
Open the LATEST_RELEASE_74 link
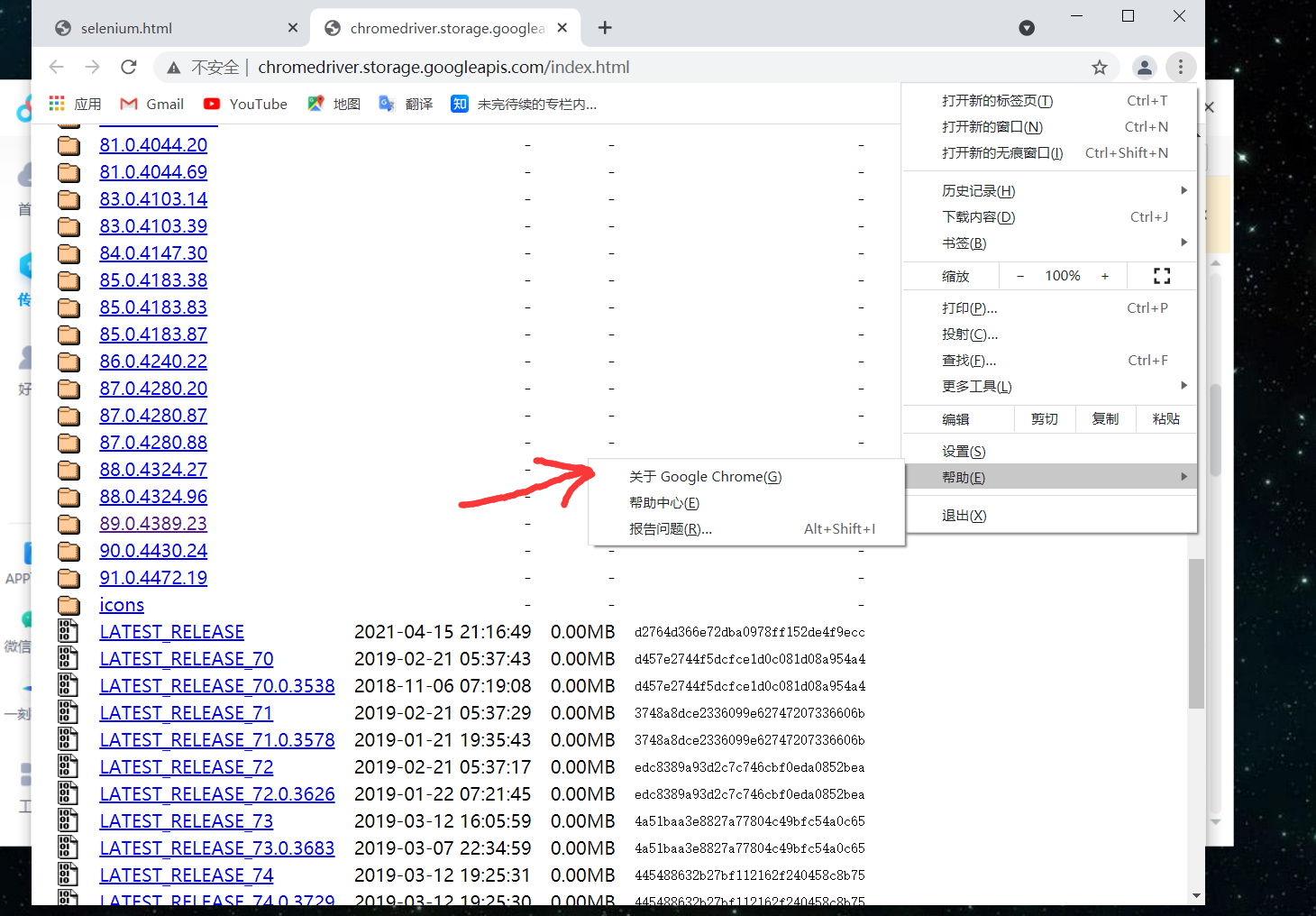(x=186, y=875)
